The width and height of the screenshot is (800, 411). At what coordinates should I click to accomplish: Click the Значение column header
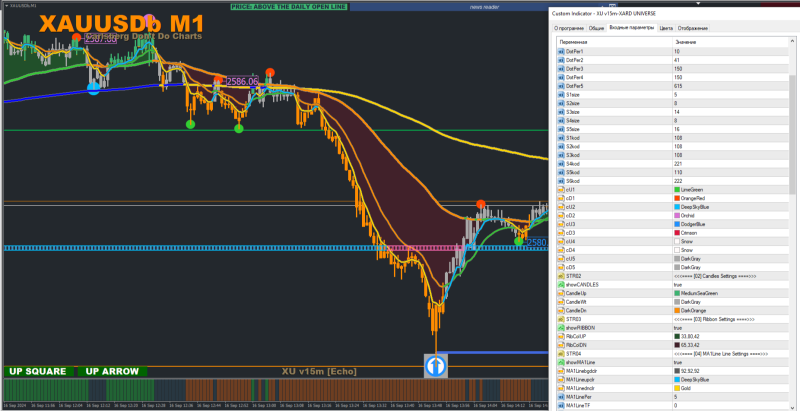tap(731, 42)
